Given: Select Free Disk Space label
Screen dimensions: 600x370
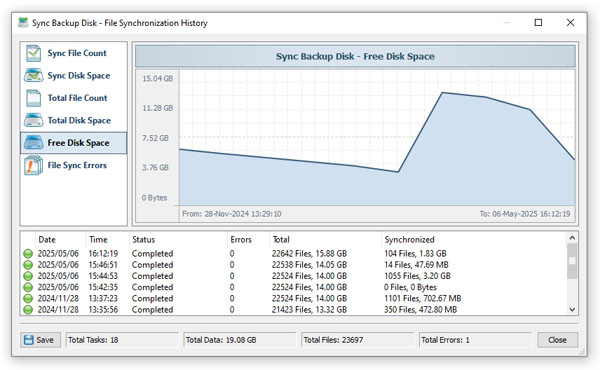Looking at the screenshot, I should pyautogui.click(x=78, y=143).
